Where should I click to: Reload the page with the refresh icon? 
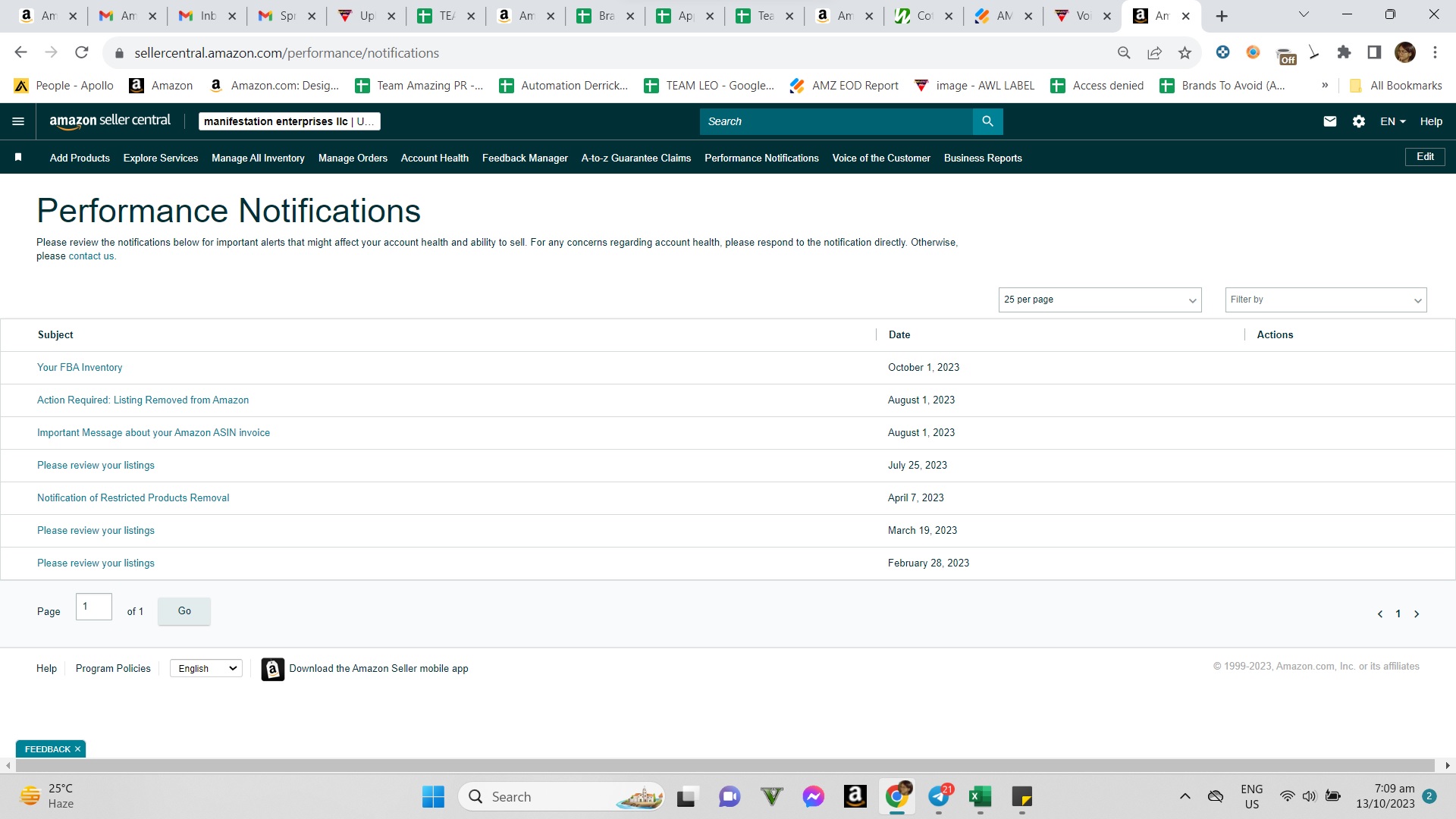coord(81,52)
